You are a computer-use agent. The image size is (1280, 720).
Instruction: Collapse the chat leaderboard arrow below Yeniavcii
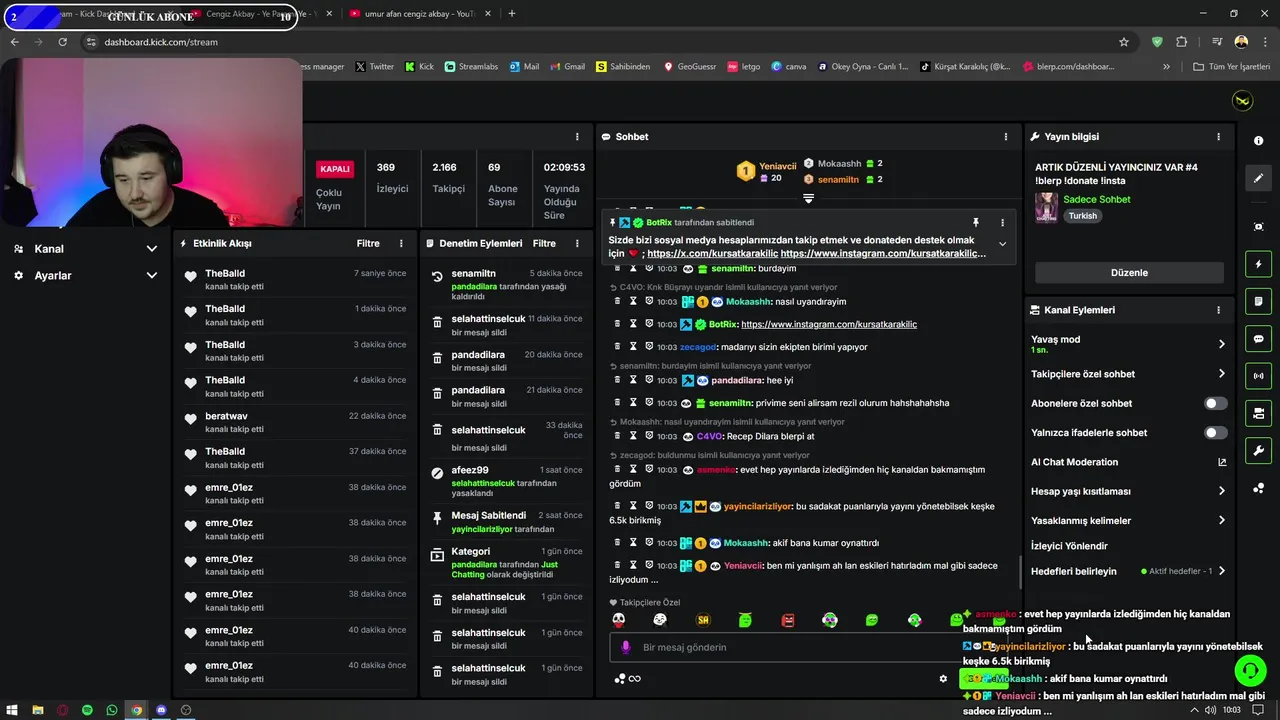[x=808, y=198]
